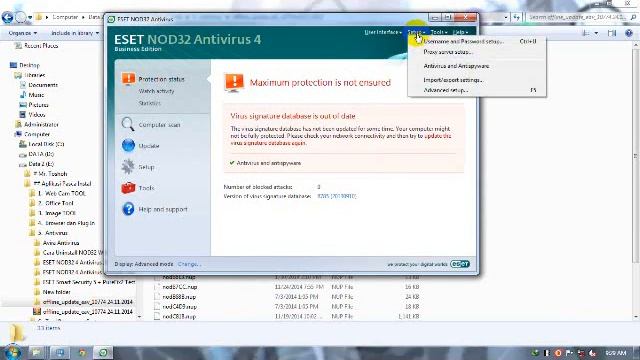The height and width of the screenshot is (360, 640).
Task: Open Help and support question mark icon
Action: pyautogui.click(x=128, y=209)
